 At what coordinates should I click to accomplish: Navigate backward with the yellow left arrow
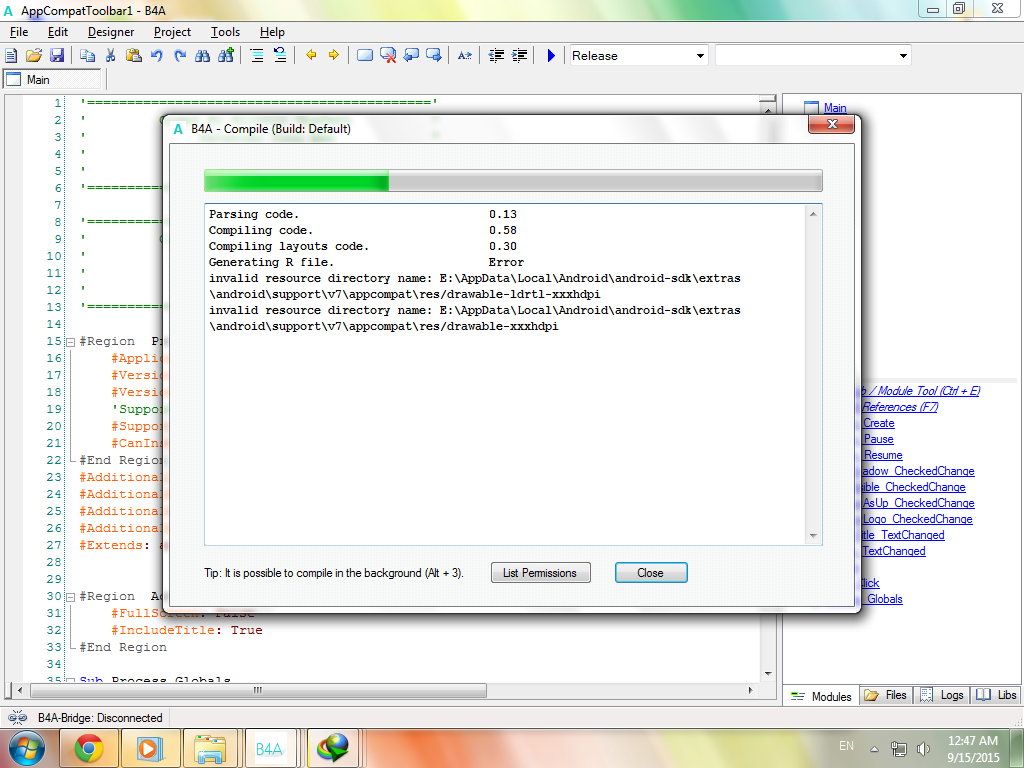311,56
